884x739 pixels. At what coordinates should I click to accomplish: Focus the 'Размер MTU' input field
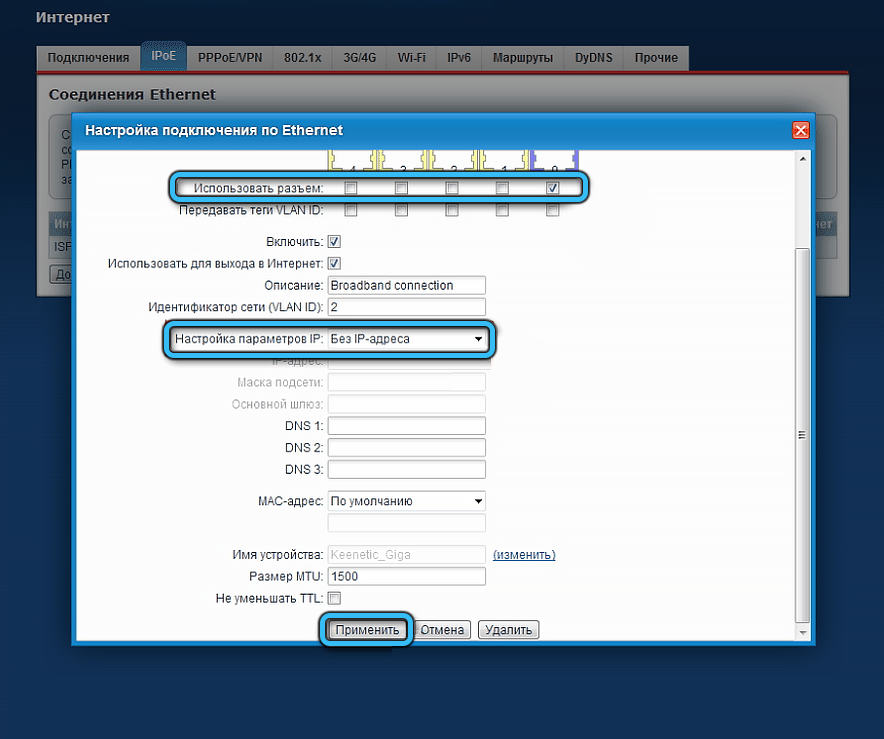406,576
